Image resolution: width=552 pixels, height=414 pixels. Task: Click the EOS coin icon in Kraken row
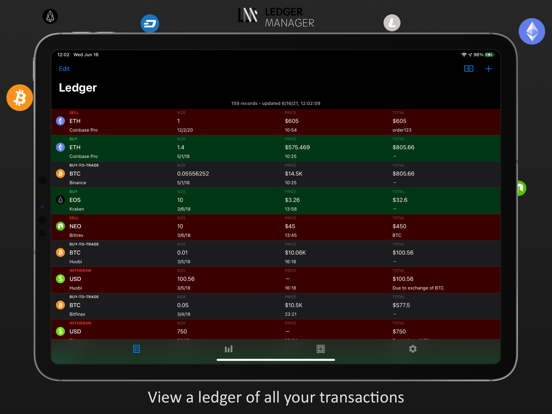[61, 200]
